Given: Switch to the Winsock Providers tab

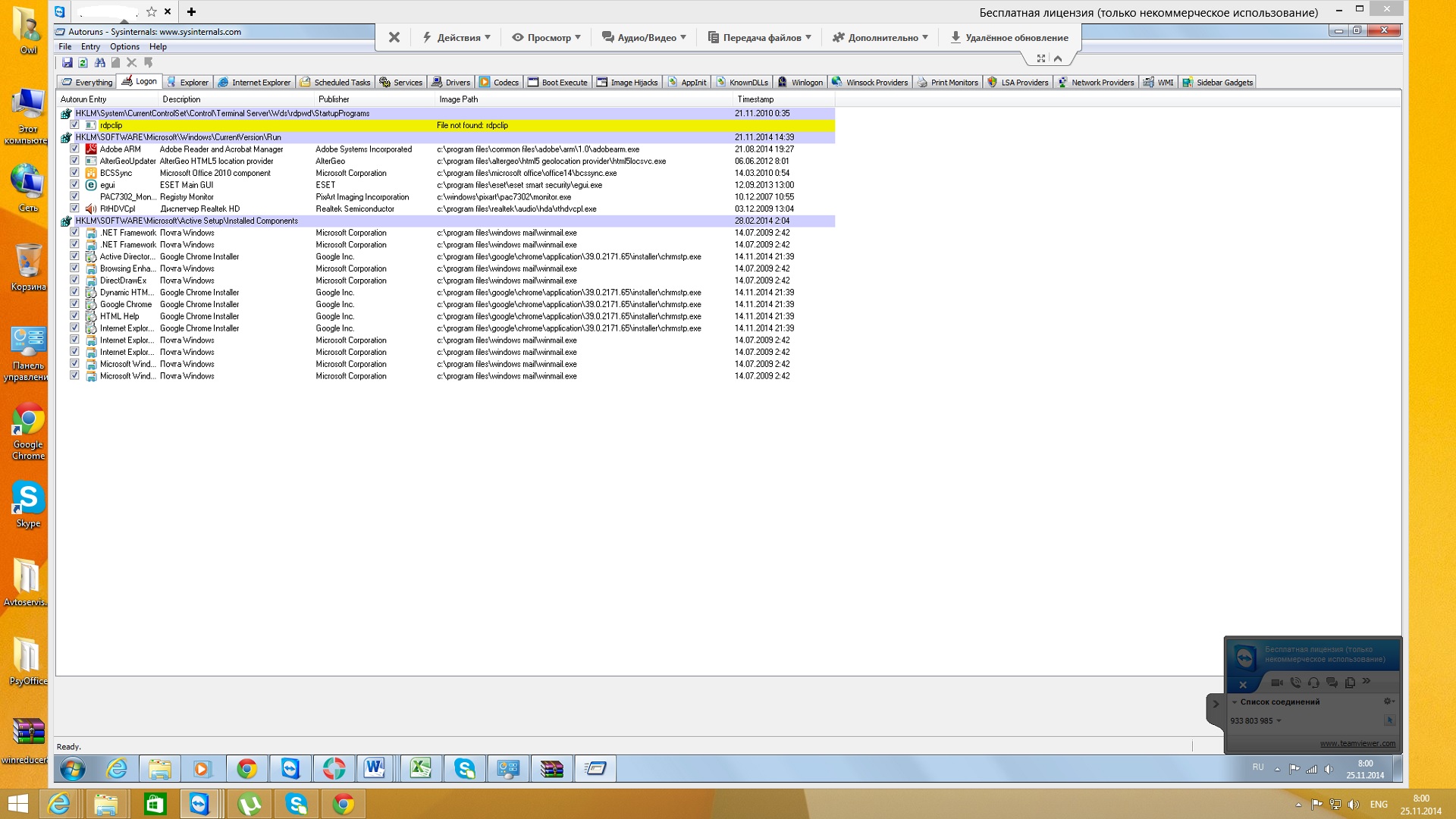Looking at the screenshot, I should click(x=870, y=82).
